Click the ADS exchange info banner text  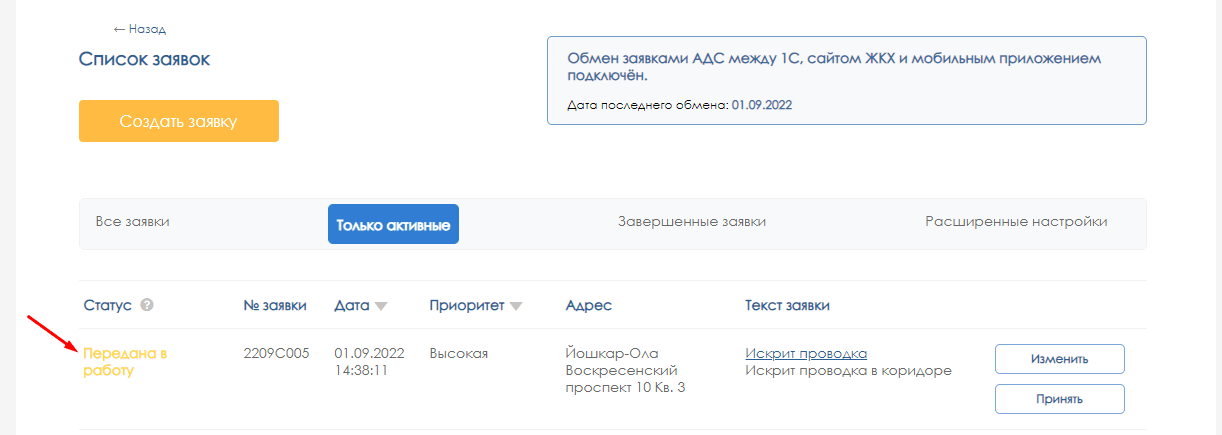pos(833,67)
